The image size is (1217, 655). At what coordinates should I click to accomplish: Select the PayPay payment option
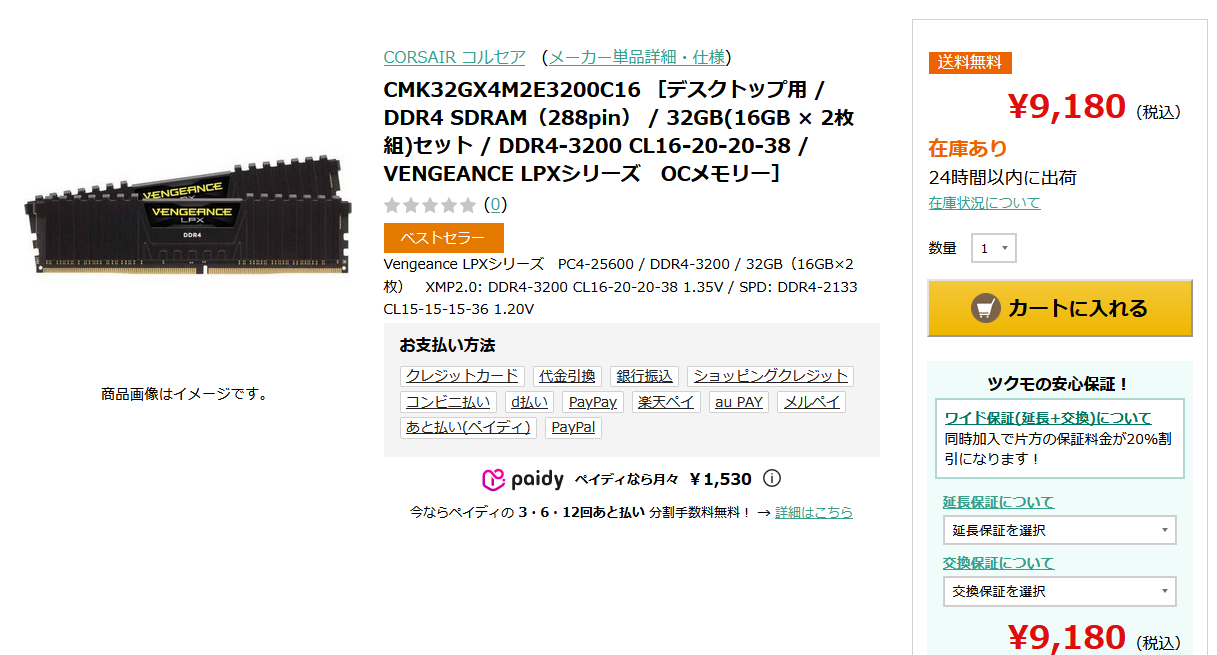592,402
